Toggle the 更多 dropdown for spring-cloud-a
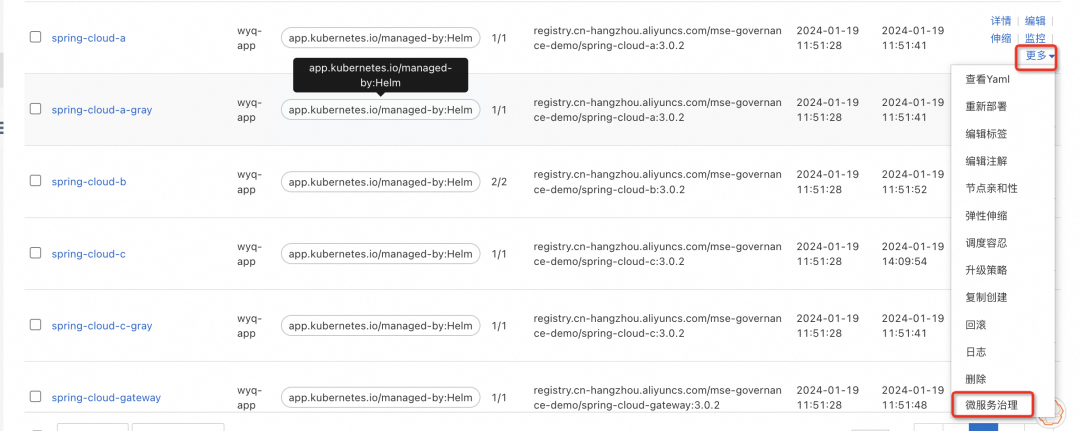Viewport: 1080px width, 431px height. click(x=1040, y=55)
